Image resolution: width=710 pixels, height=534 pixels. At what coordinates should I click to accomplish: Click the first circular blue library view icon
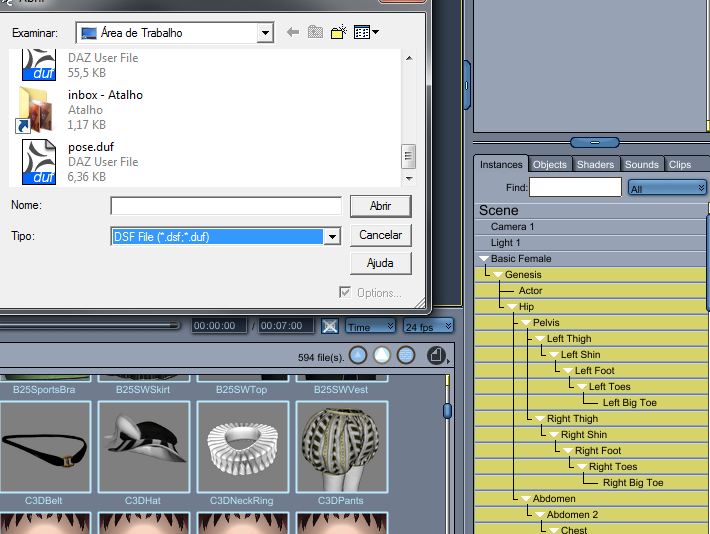pyautogui.click(x=358, y=356)
